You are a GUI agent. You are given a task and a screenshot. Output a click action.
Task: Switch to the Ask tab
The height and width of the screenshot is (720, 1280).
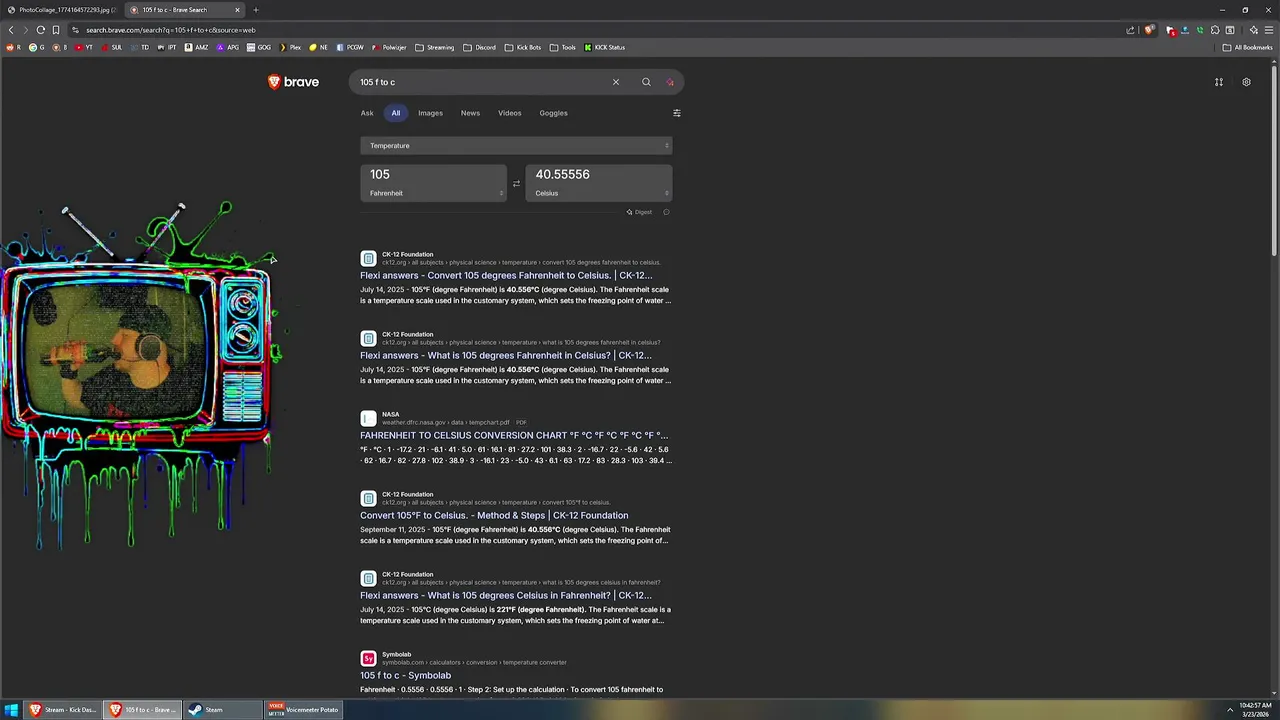pyautogui.click(x=367, y=113)
